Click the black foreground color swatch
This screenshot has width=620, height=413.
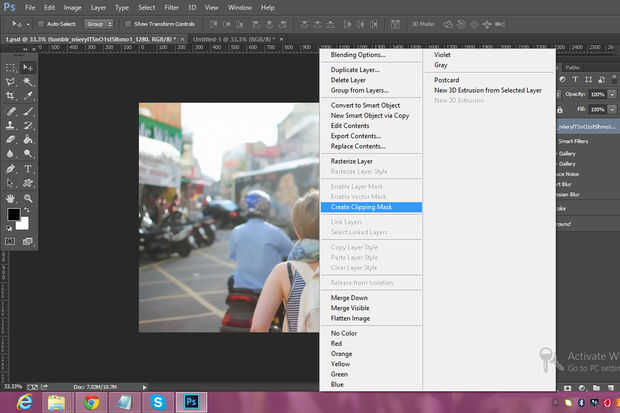tap(14, 214)
